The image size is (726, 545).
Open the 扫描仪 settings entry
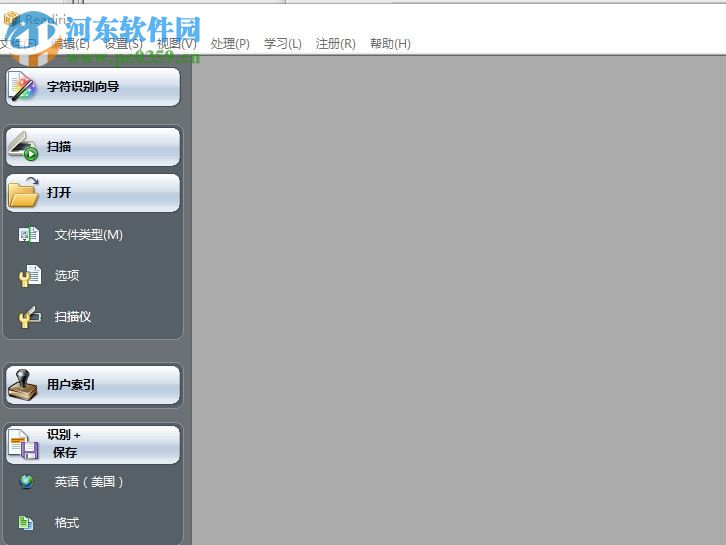73,317
